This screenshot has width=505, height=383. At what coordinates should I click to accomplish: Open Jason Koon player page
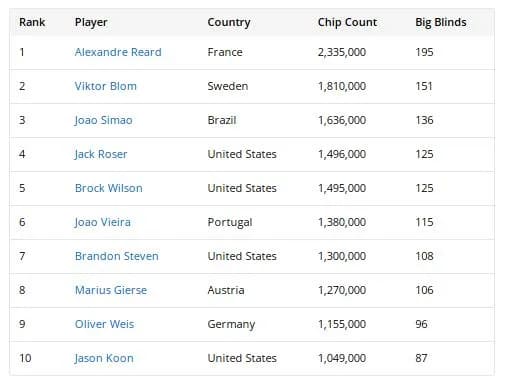(104, 358)
